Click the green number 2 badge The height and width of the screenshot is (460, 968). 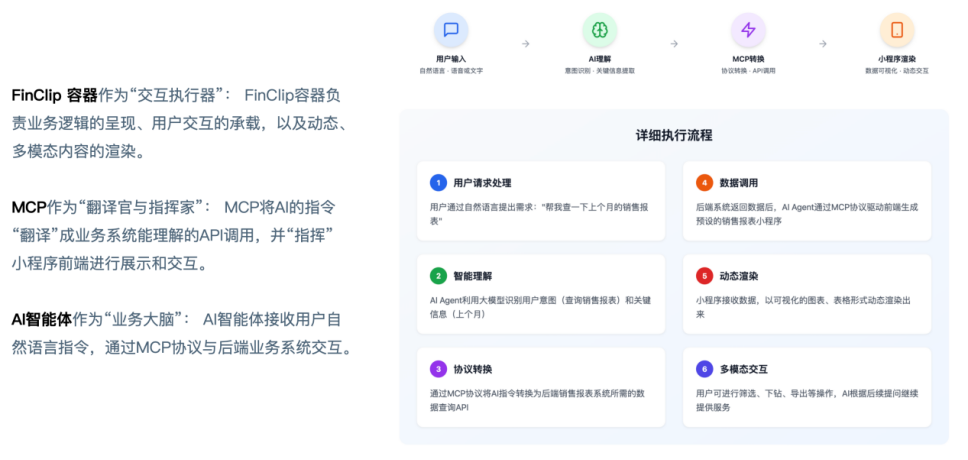pyautogui.click(x=438, y=276)
